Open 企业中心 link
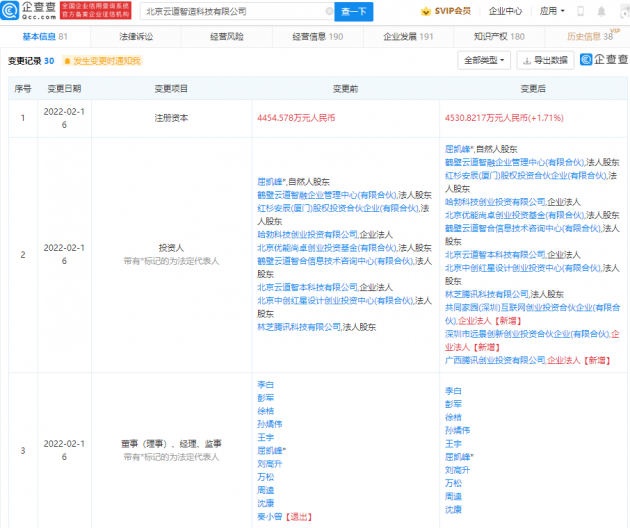Viewport: 630px width, 528px height. (x=505, y=11)
